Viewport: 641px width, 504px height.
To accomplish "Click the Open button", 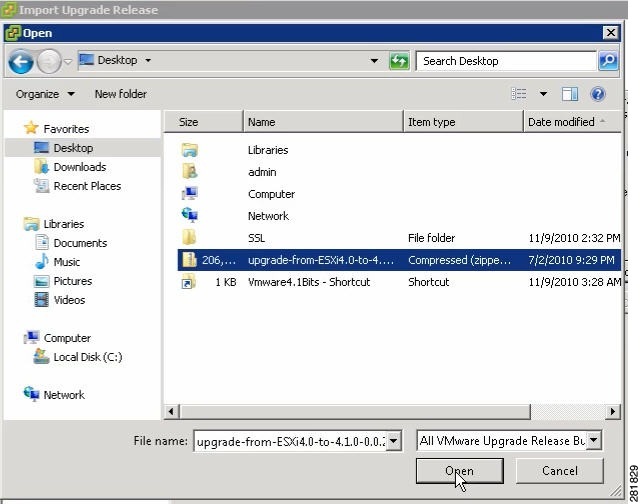I will point(459,471).
